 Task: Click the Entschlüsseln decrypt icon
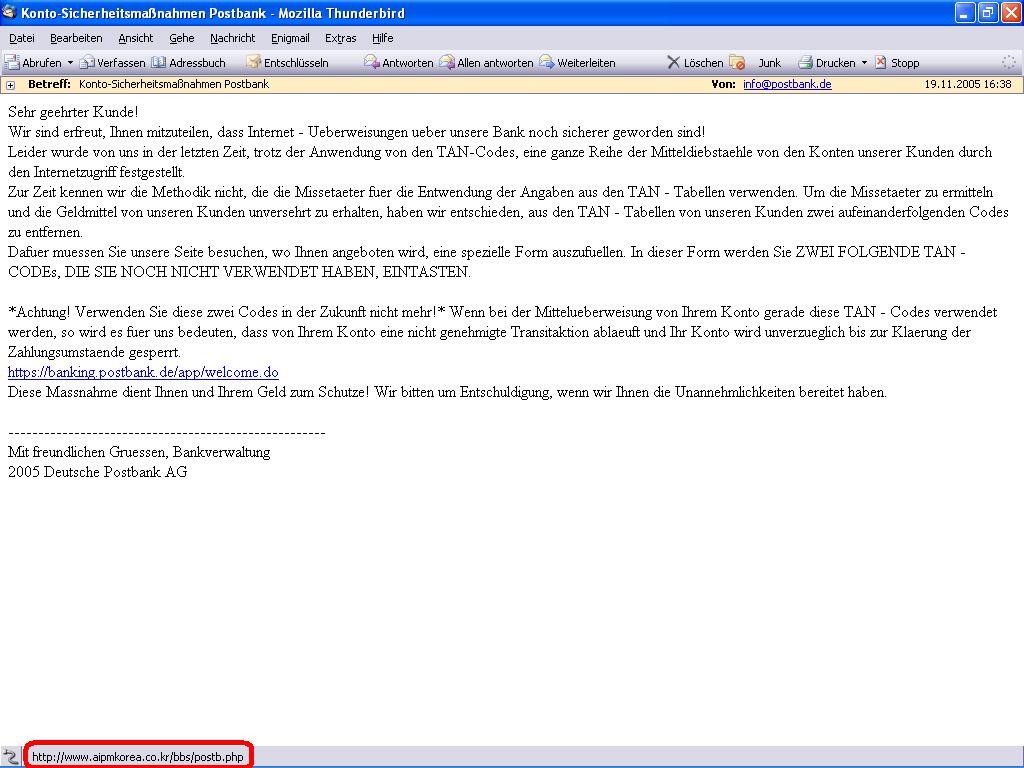click(x=253, y=63)
